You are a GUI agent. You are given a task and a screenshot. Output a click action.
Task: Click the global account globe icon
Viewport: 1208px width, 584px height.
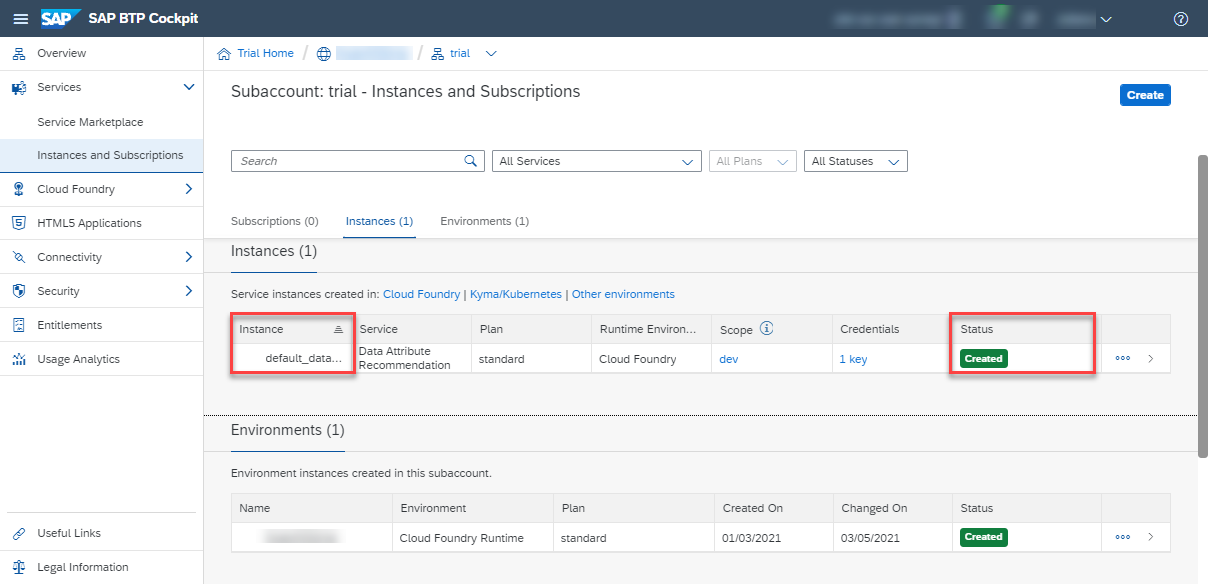point(324,53)
